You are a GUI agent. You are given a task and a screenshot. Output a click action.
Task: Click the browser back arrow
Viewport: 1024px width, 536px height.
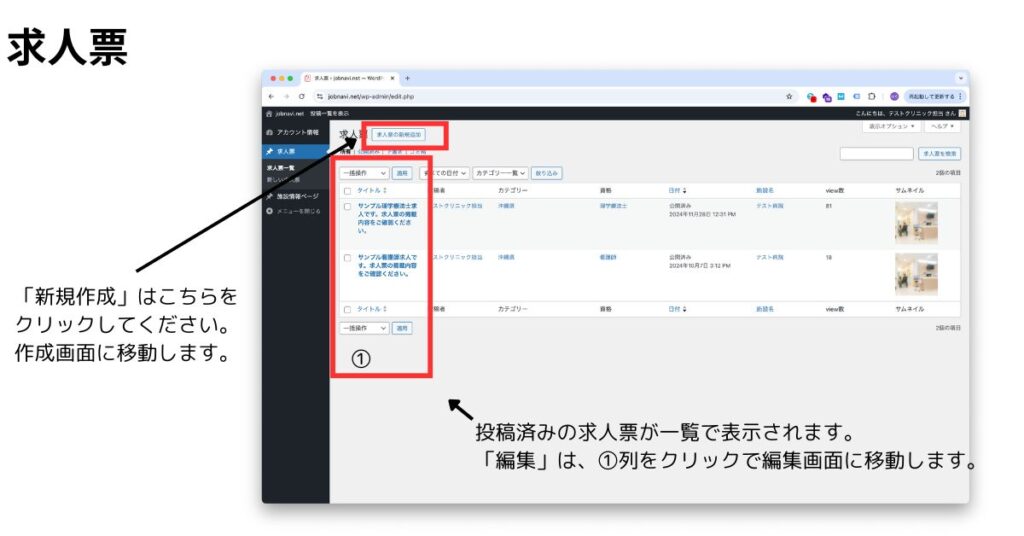coord(272,96)
